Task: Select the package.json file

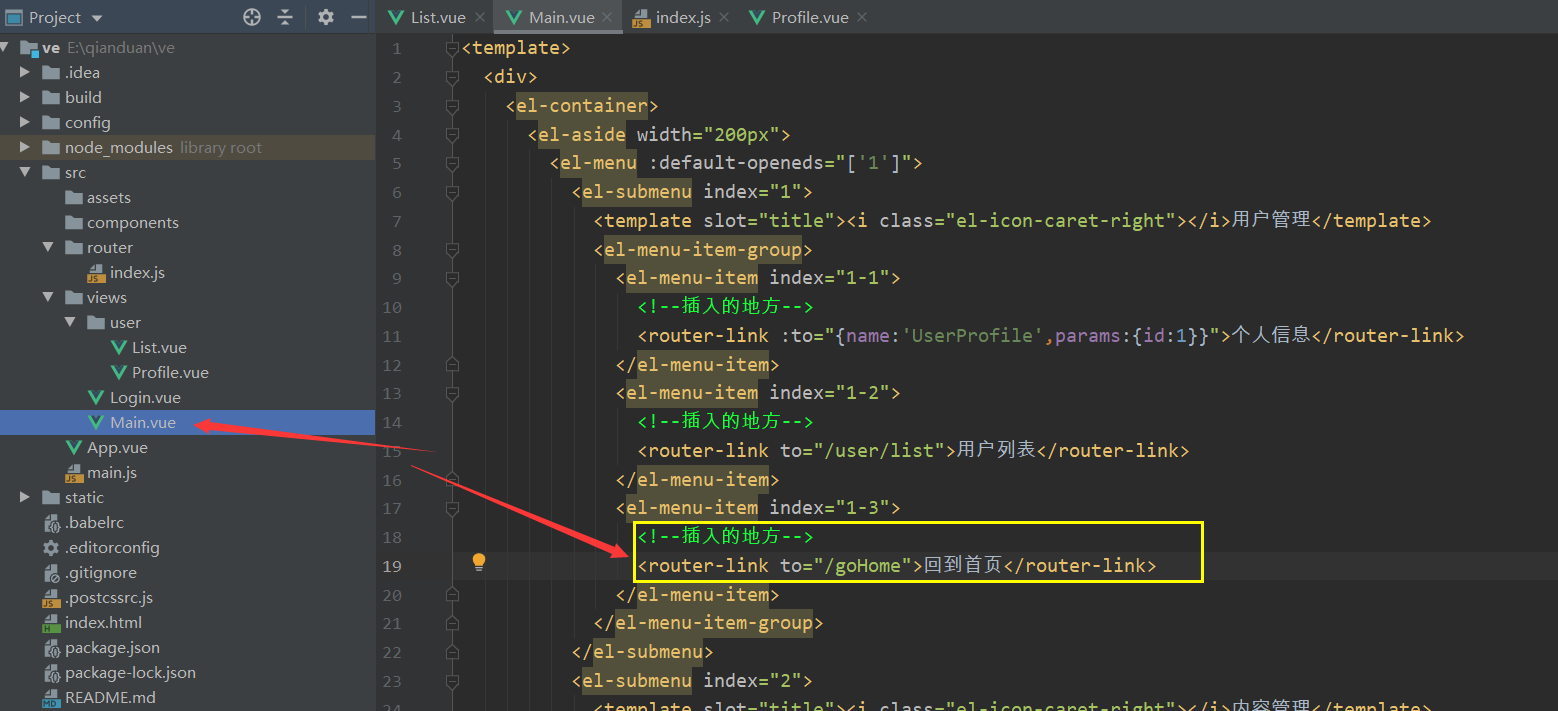Action: pos(101,647)
